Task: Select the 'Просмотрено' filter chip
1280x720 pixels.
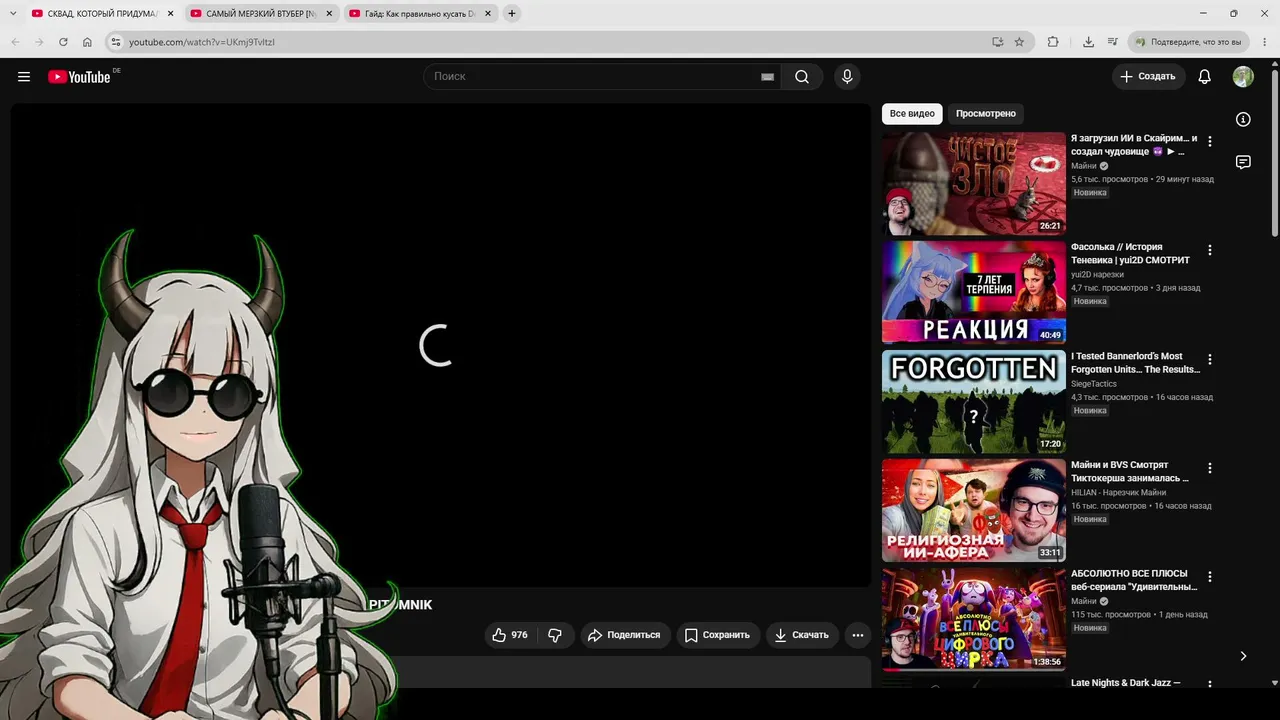Action: pyautogui.click(x=986, y=114)
